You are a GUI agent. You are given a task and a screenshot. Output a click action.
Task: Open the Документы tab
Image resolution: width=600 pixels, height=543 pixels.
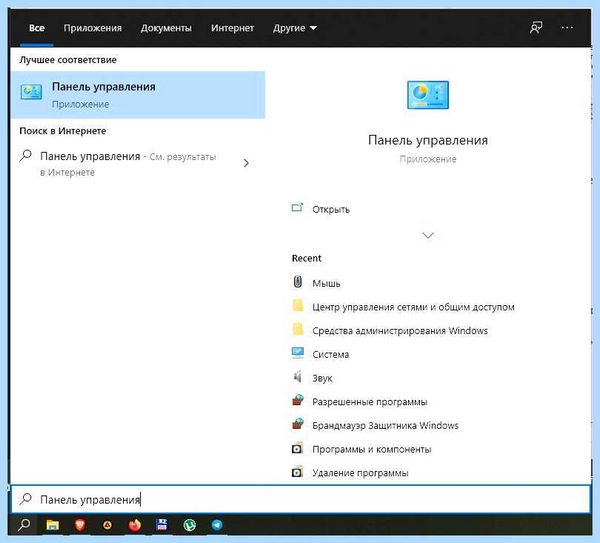[166, 28]
